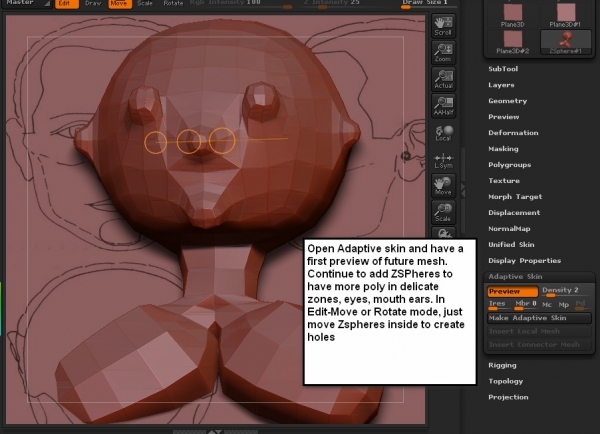Select the Plane3D tool thumbnail
This screenshot has height=434, width=600.
click(513, 15)
